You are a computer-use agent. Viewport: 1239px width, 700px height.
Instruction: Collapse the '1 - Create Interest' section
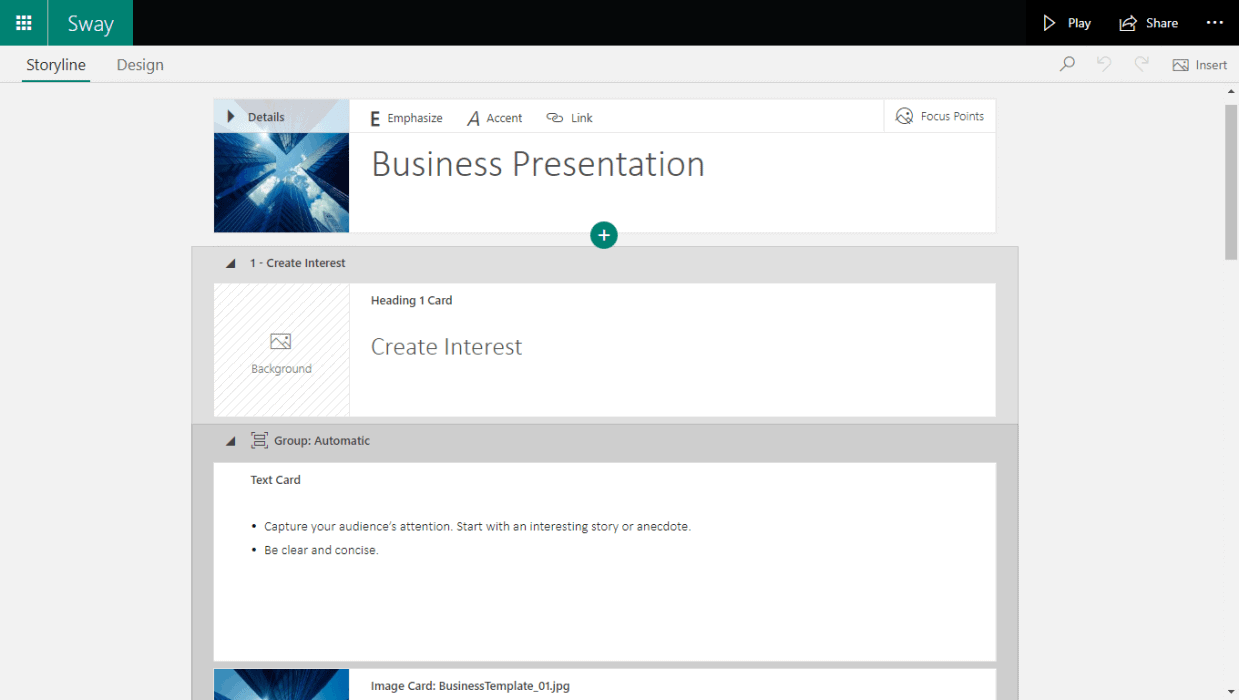pos(230,262)
